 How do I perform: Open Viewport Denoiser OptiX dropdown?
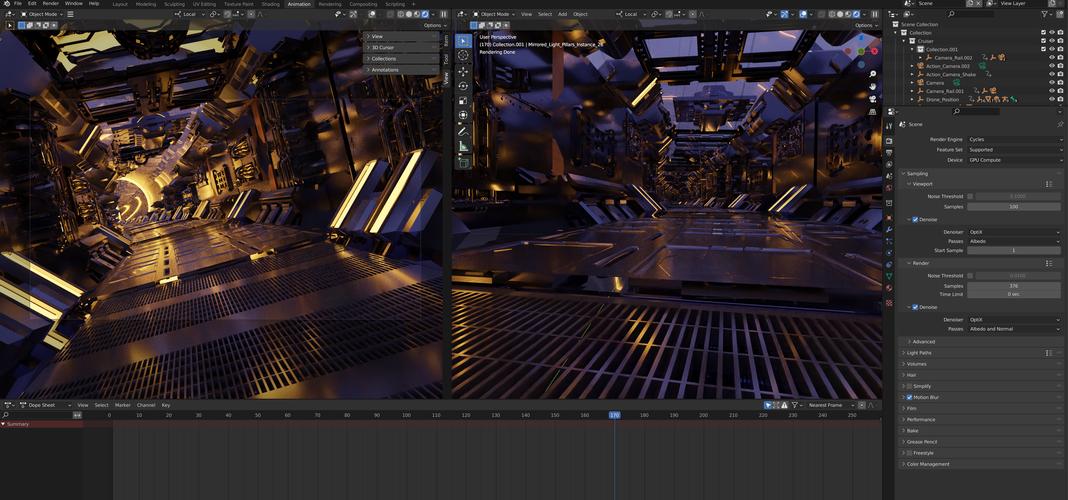pyautogui.click(x=1014, y=232)
